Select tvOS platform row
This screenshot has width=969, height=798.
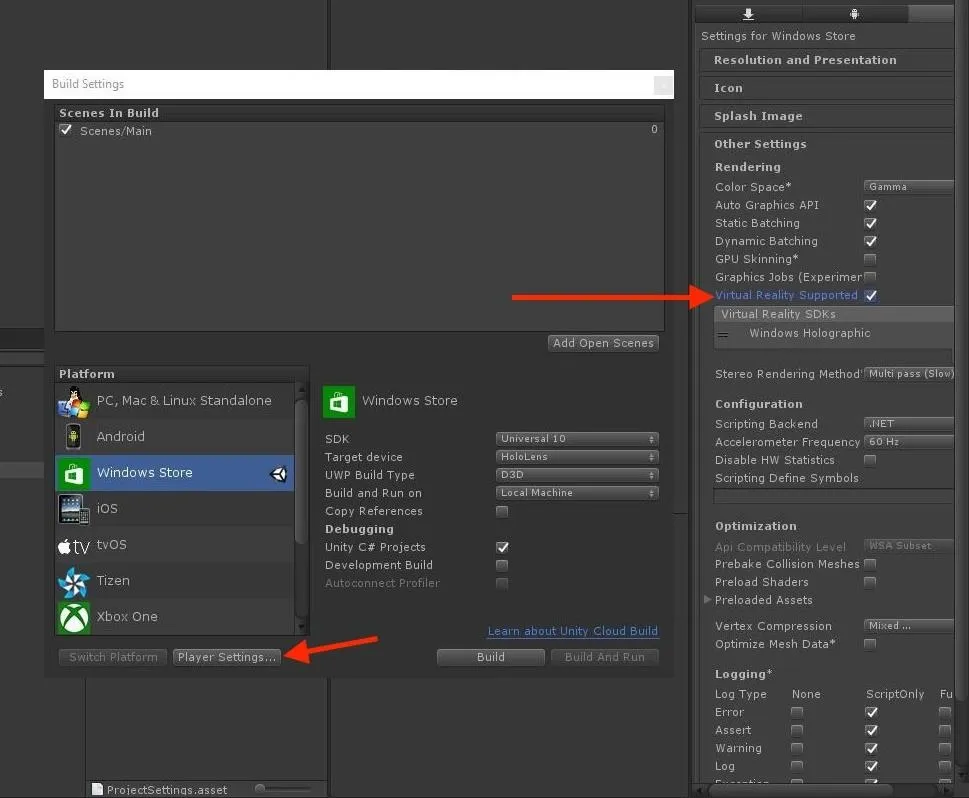pos(174,545)
